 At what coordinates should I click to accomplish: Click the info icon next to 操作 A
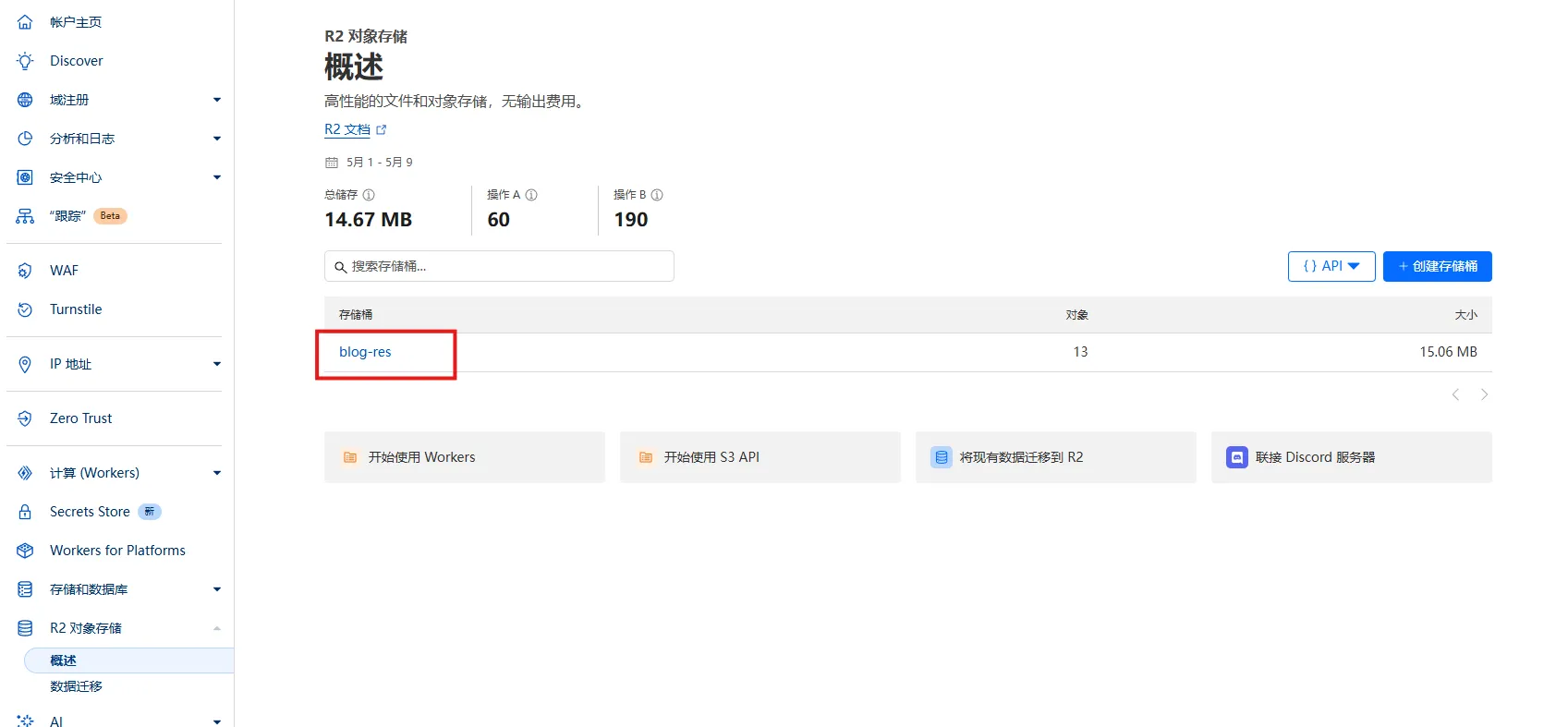pyautogui.click(x=531, y=195)
